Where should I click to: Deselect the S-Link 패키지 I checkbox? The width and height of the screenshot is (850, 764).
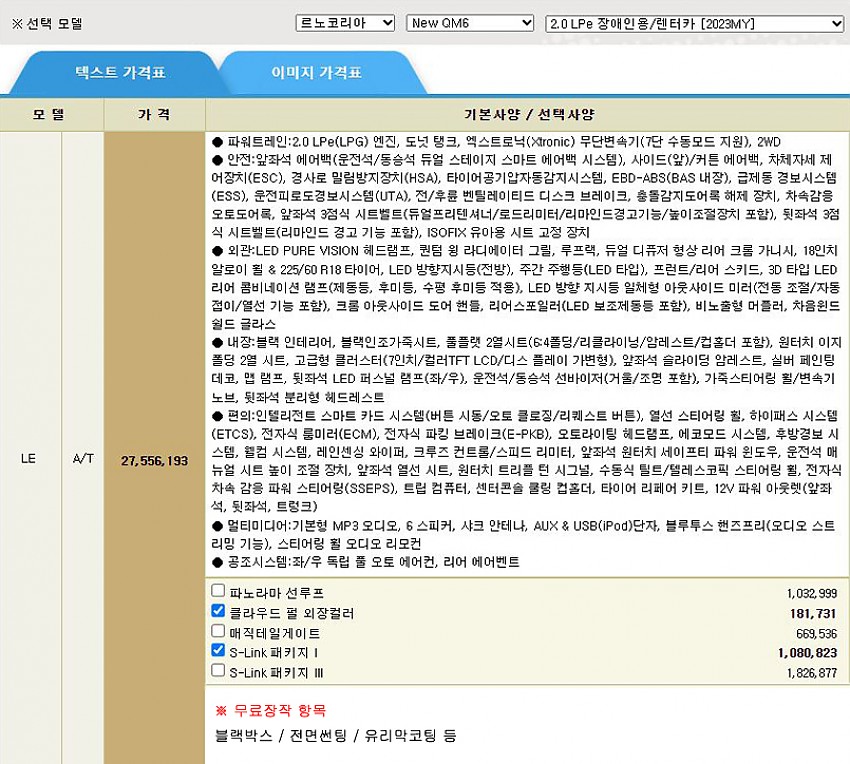click(x=218, y=651)
